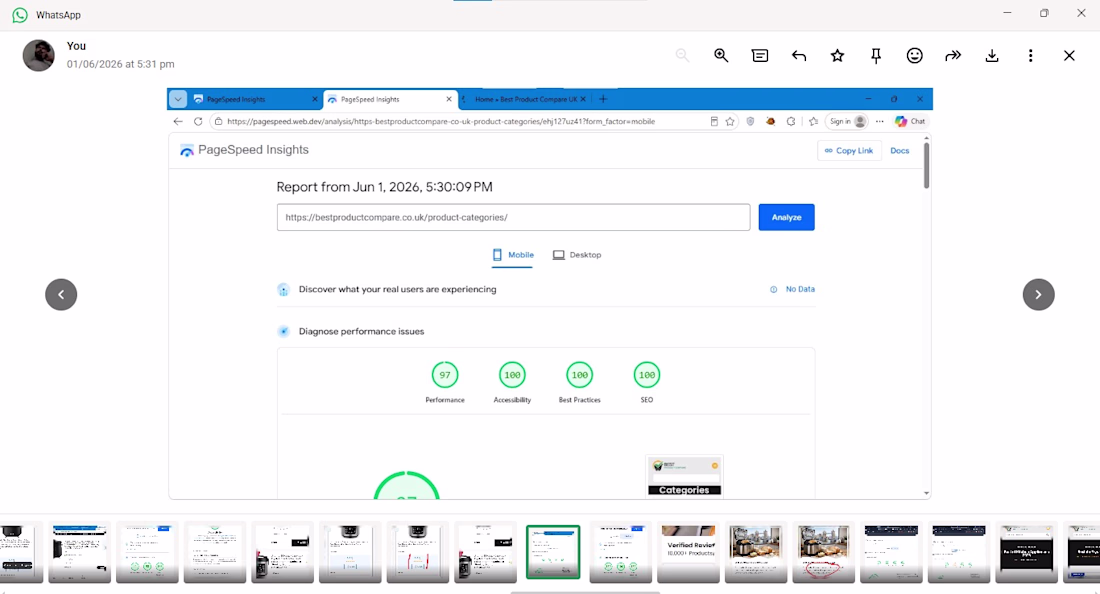Image resolution: width=1100 pixels, height=594 pixels.
Task: Close the media viewer with X
Action: [x=1068, y=55]
